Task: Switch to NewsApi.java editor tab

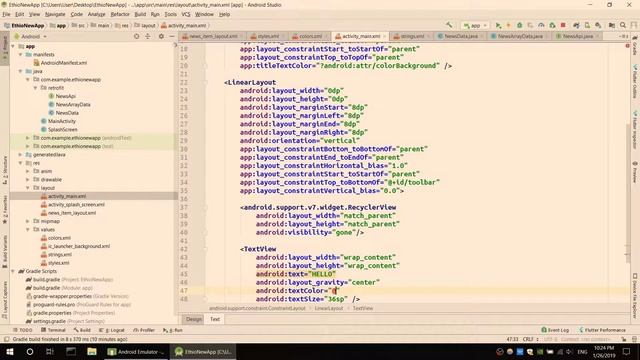Action: tap(578, 36)
